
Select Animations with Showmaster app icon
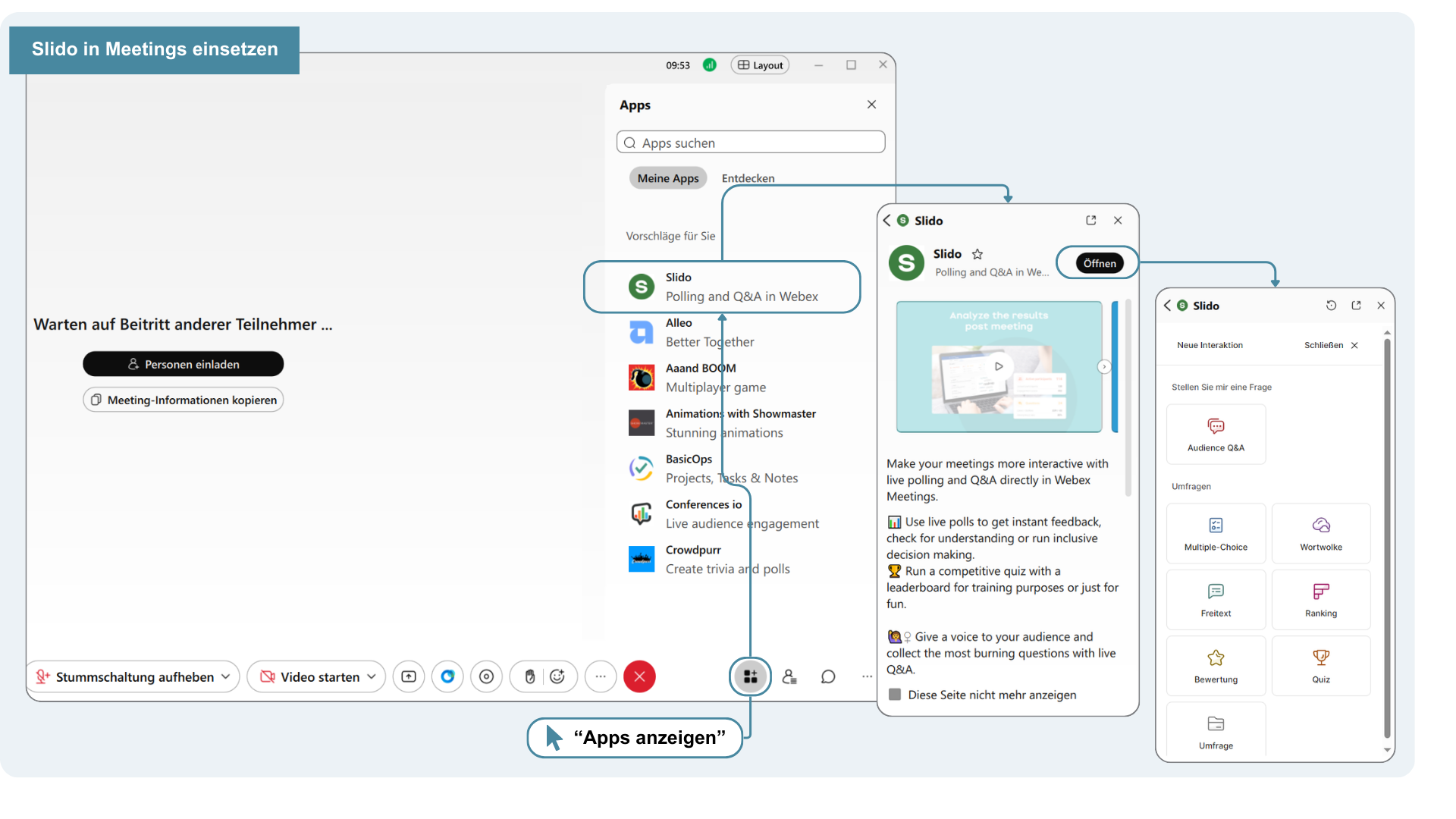click(642, 423)
